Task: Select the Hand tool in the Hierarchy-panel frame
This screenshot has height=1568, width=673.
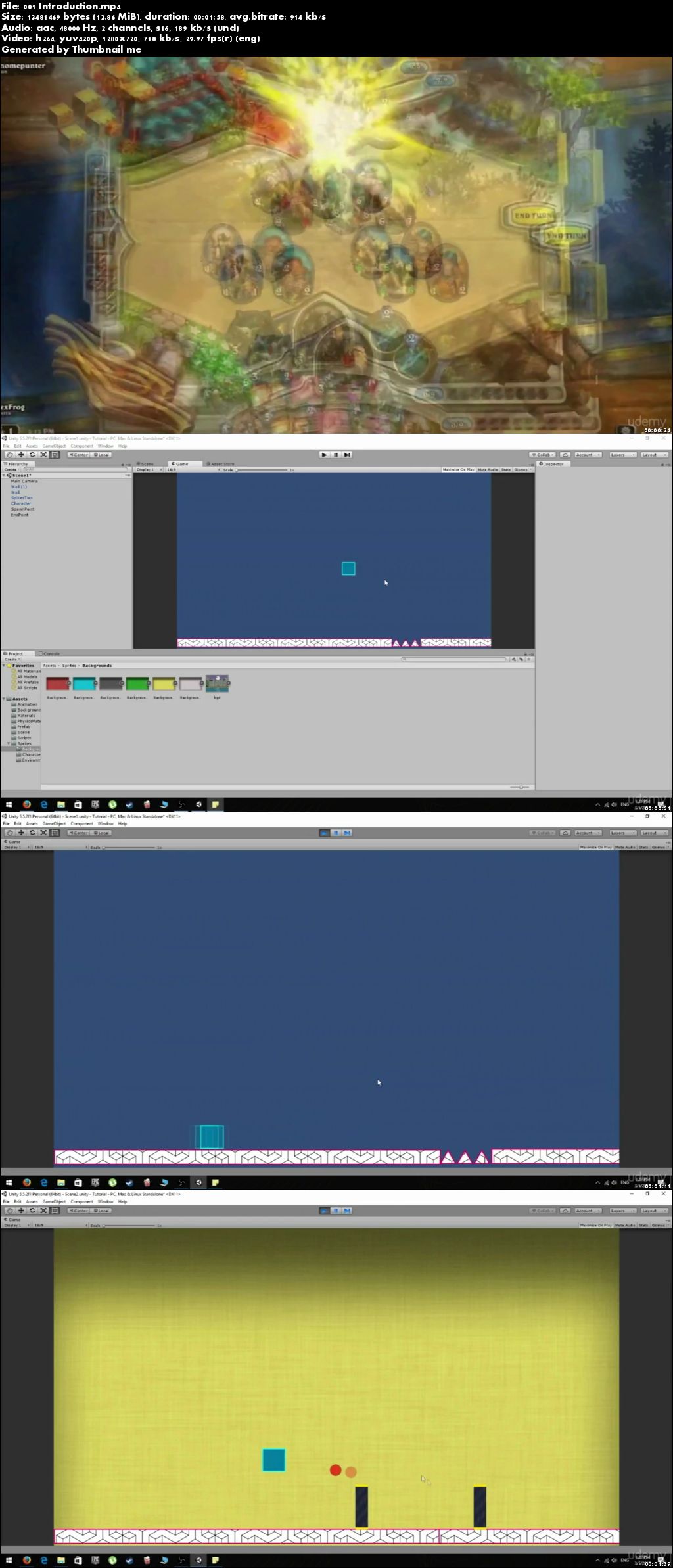Action: [9, 455]
